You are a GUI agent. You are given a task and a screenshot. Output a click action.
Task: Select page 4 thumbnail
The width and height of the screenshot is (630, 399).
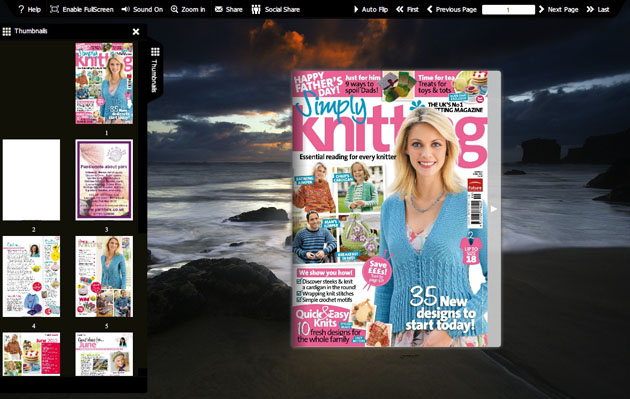click(31, 276)
